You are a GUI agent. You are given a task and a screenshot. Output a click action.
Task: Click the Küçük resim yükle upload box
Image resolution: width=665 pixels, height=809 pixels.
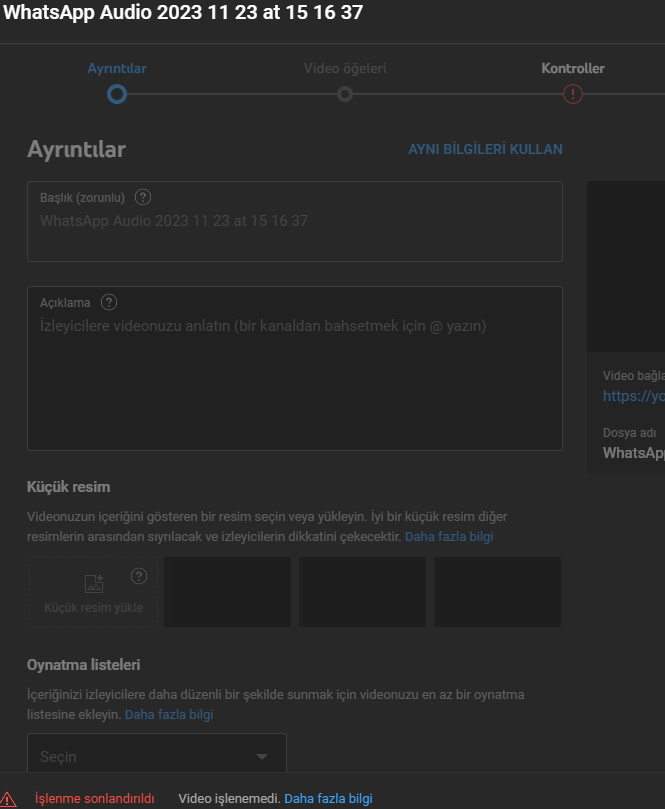click(x=93, y=592)
